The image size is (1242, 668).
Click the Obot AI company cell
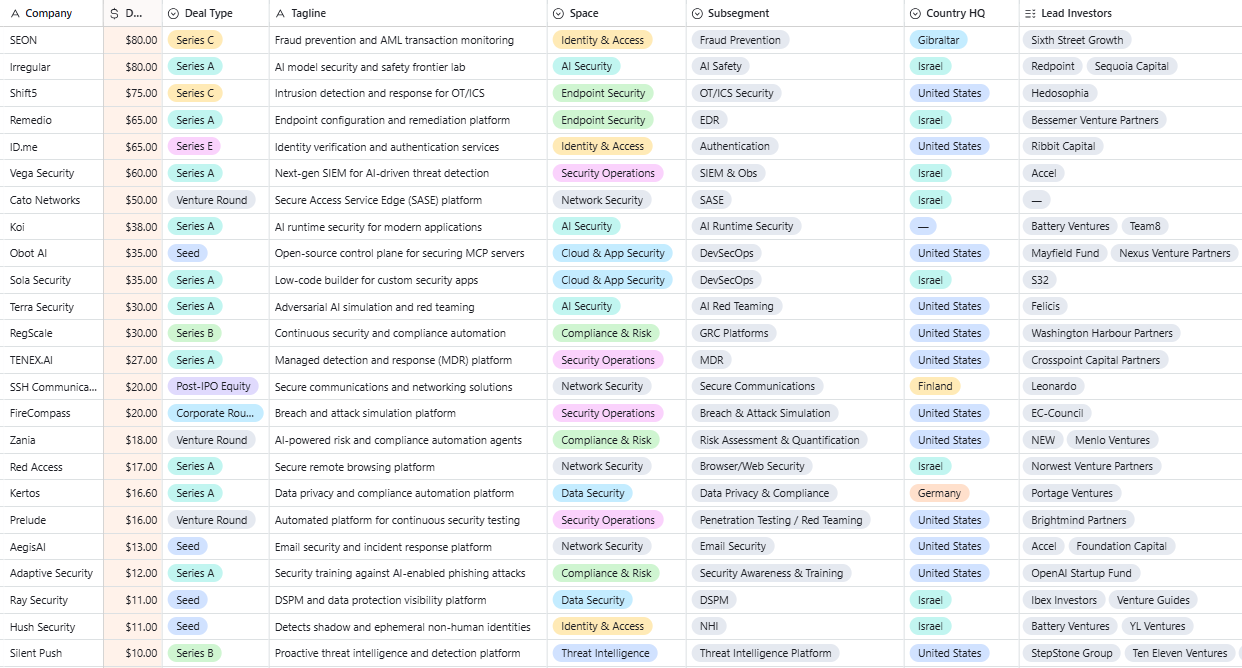coord(52,253)
